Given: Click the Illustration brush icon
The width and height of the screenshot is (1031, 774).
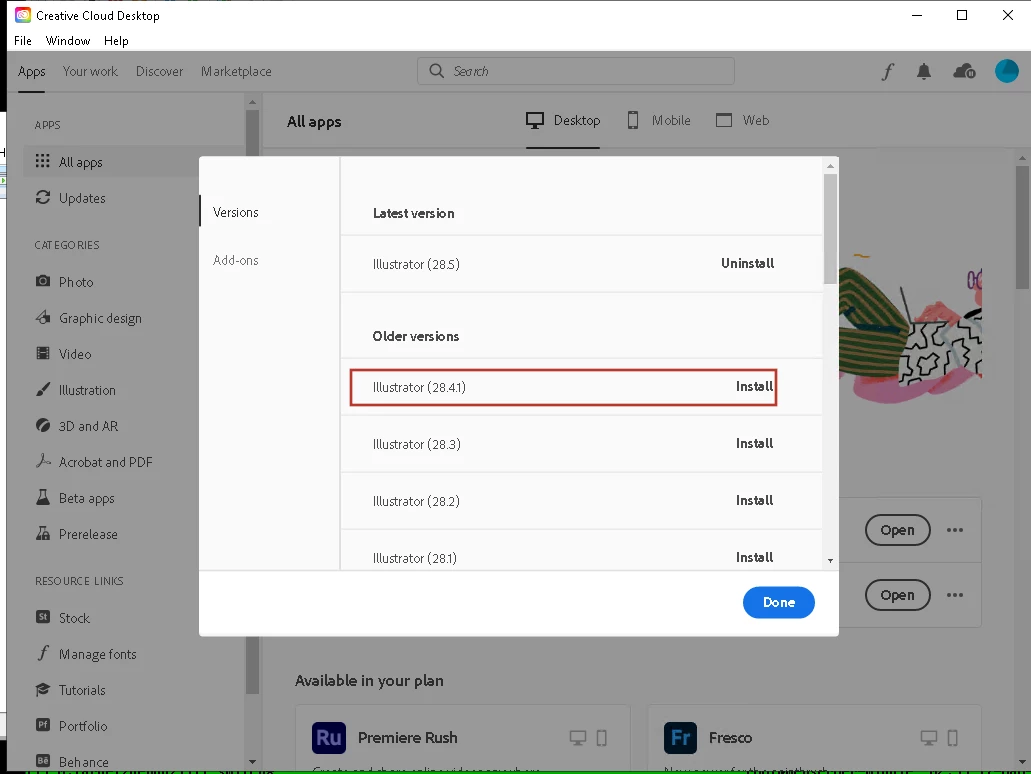Looking at the screenshot, I should pos(43,389).
